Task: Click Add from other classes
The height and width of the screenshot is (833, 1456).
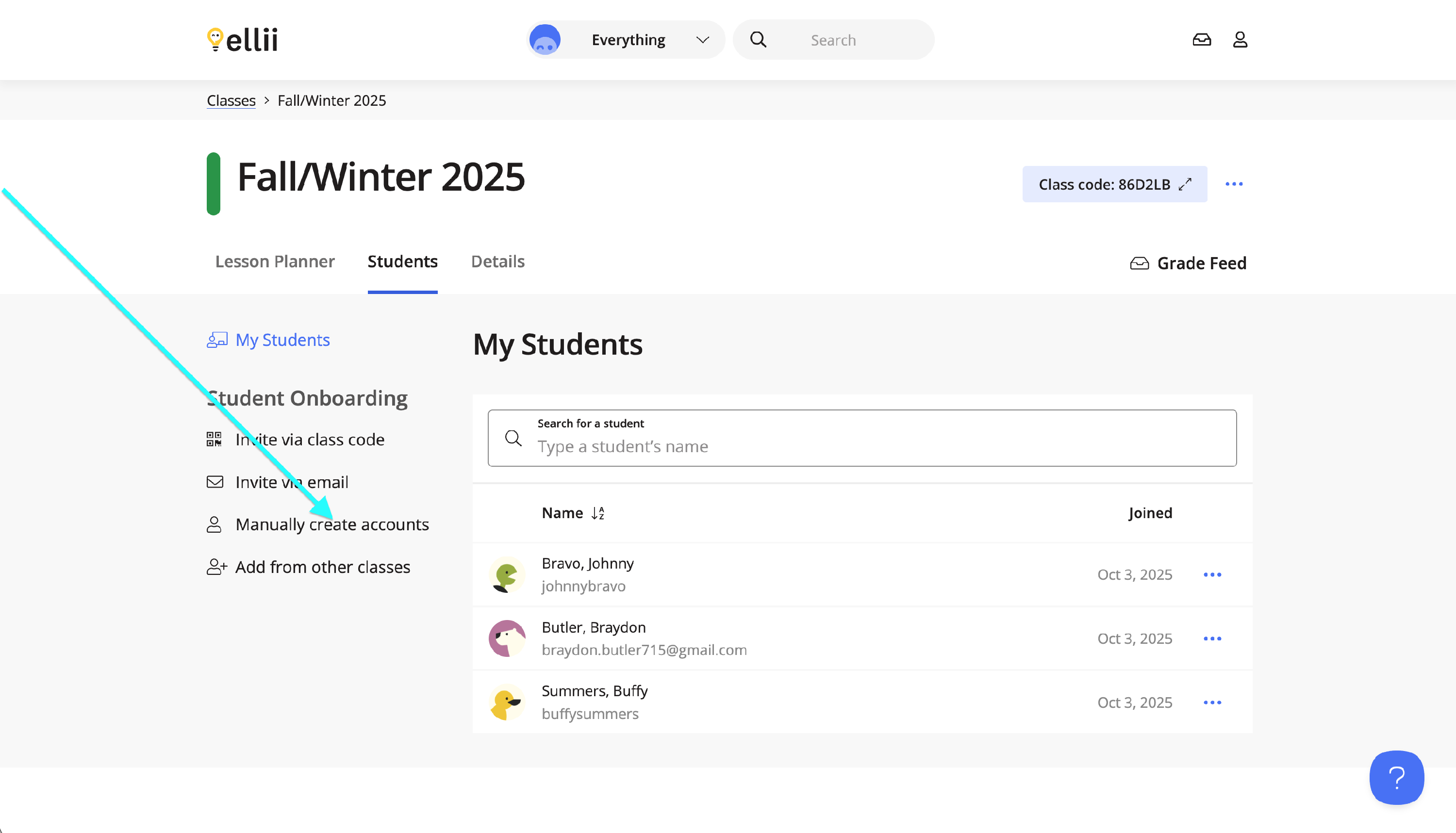Action: (x=322, y=567)
